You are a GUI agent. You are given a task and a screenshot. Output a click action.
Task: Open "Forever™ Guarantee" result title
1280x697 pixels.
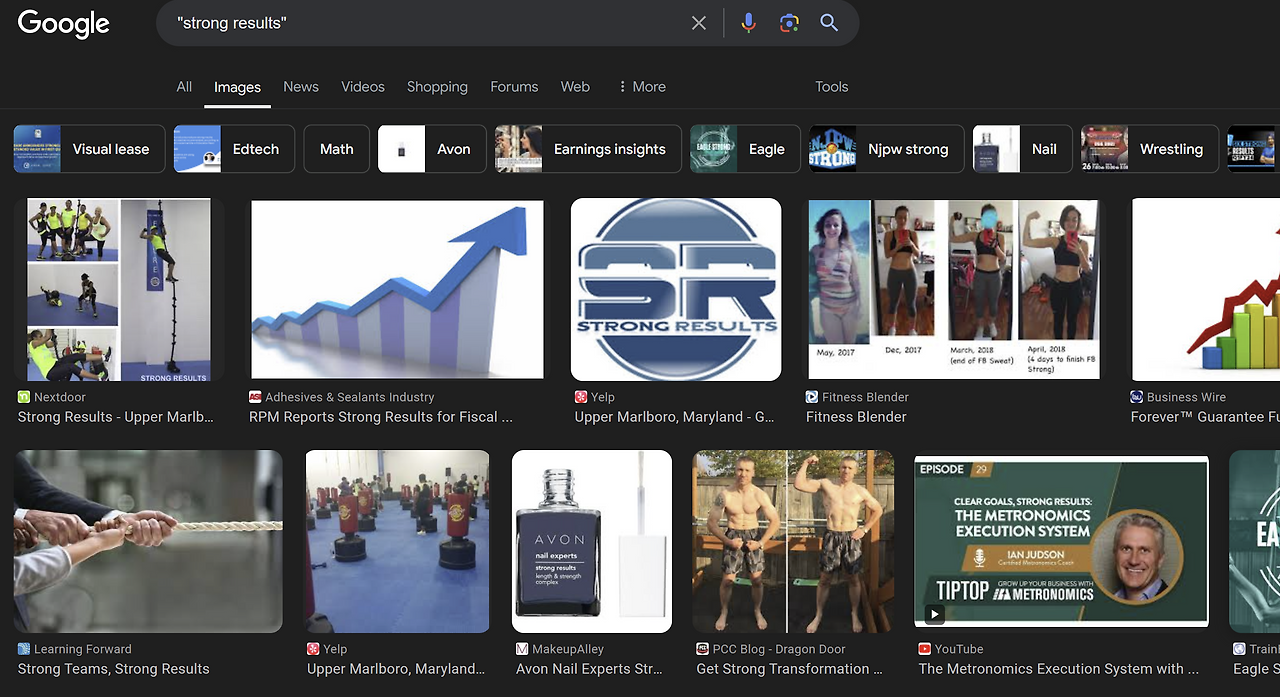click(1205, 417)
